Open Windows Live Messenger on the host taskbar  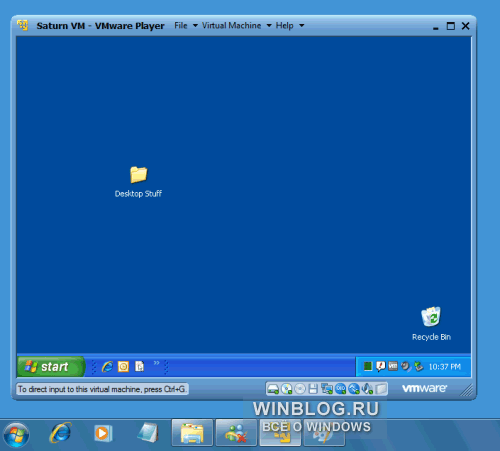(x=236, y=433)
